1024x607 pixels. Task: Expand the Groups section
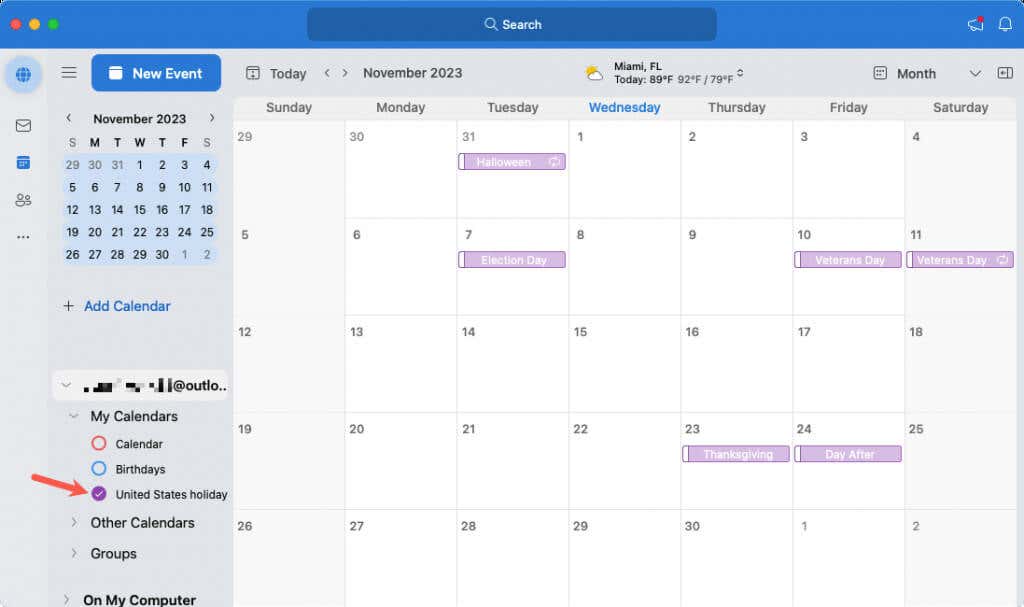pyautogui.click(x=74, y=553)
